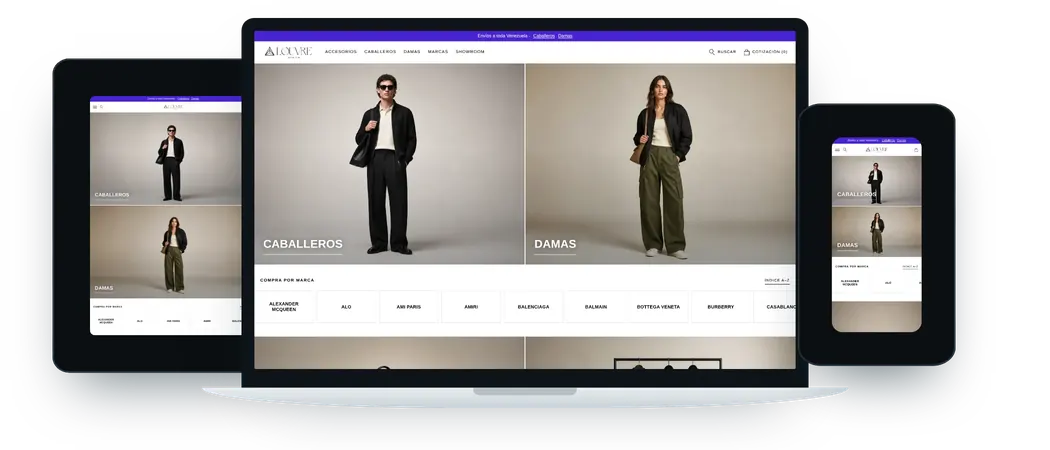This screenshot has height=450, width=1050.
Task: Click the woman in green pants on the phone
Action: [x=877, y=232]
